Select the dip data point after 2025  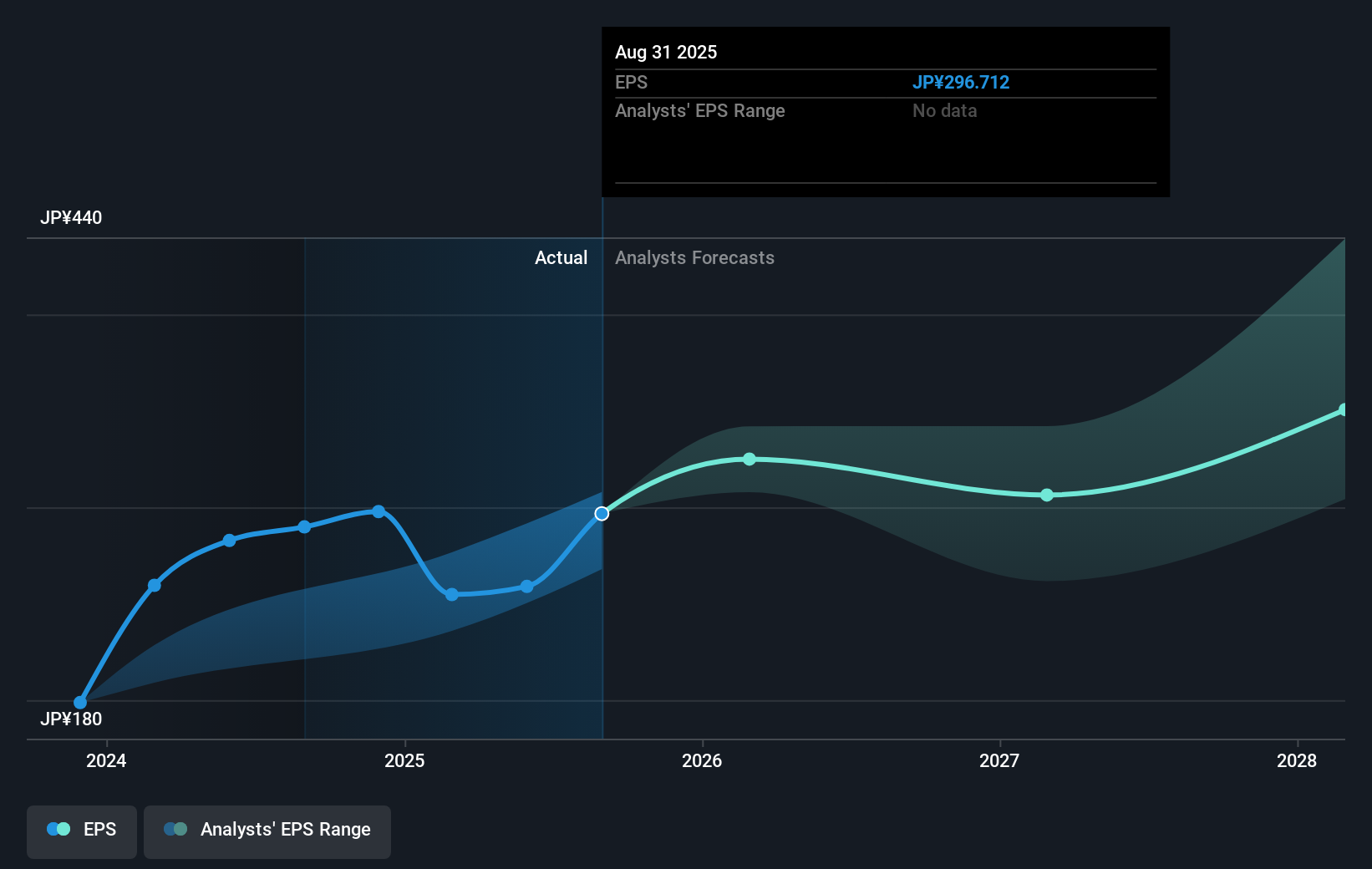tap(452, 595)
